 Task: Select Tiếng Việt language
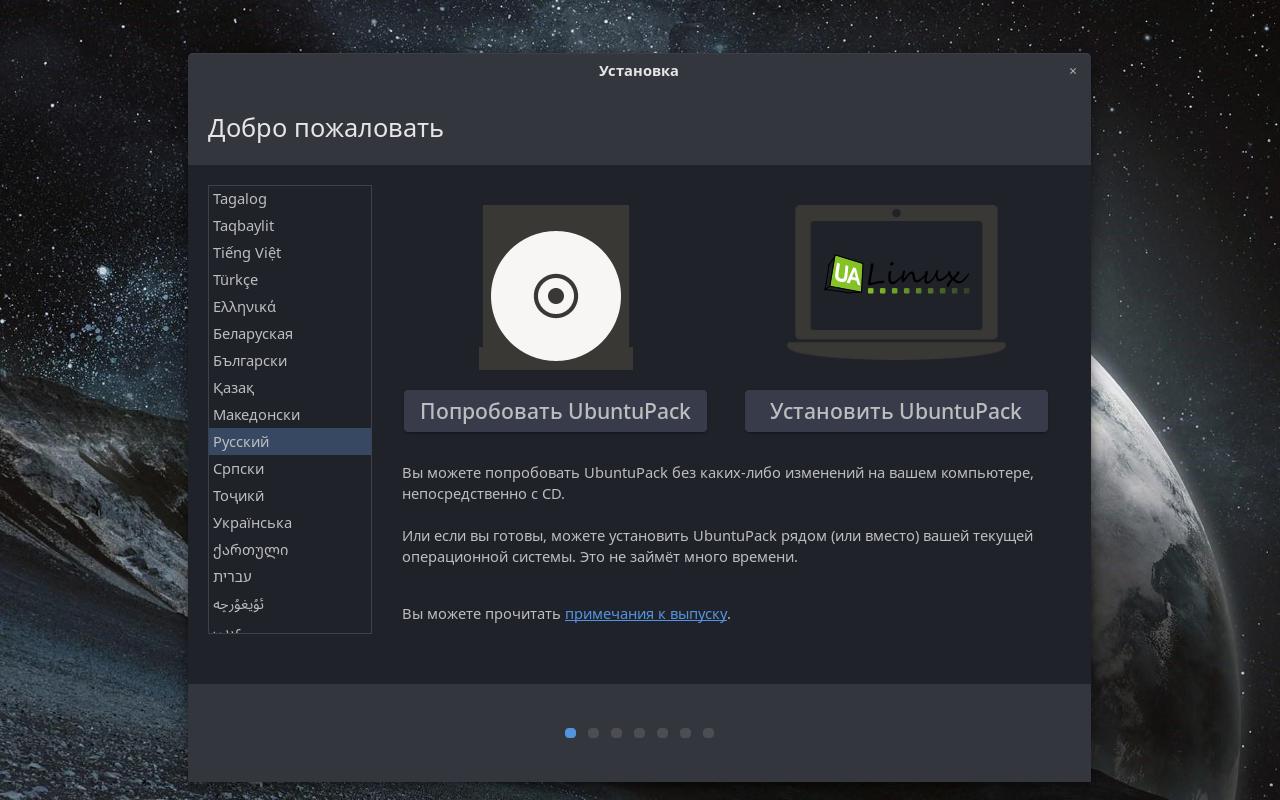(290, 253)
